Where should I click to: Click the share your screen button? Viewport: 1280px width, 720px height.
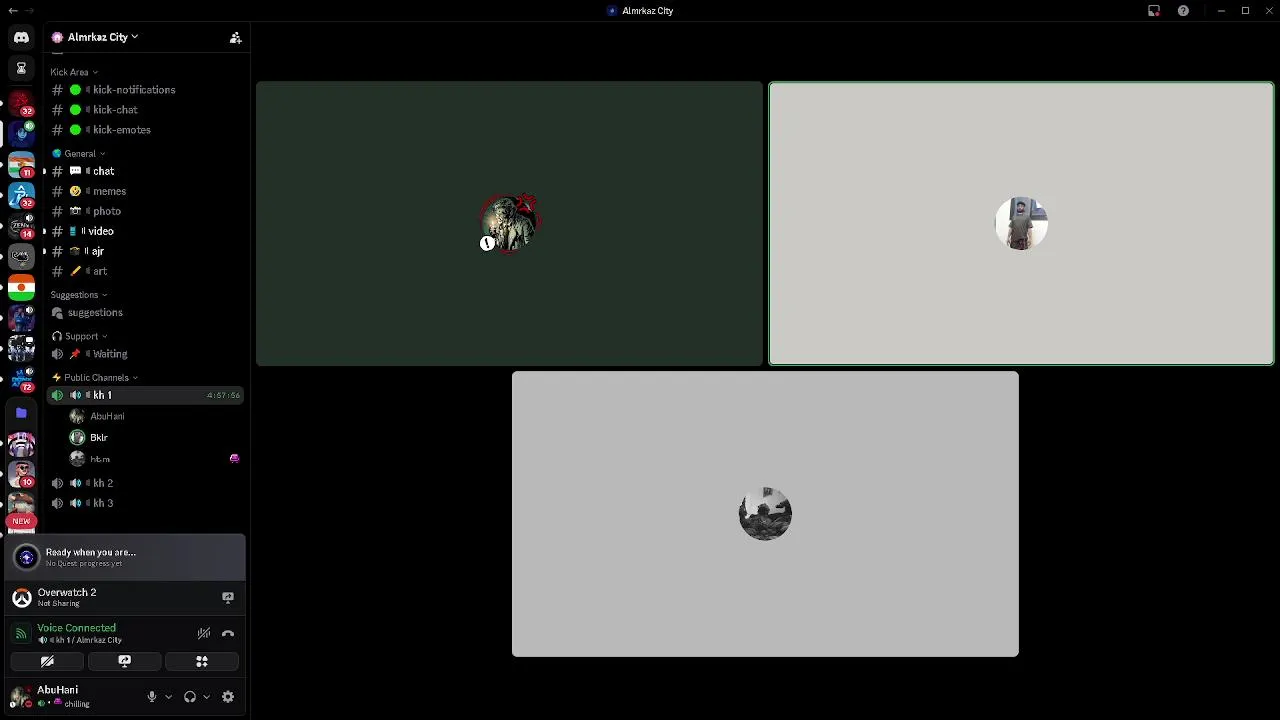click(125, 661)
